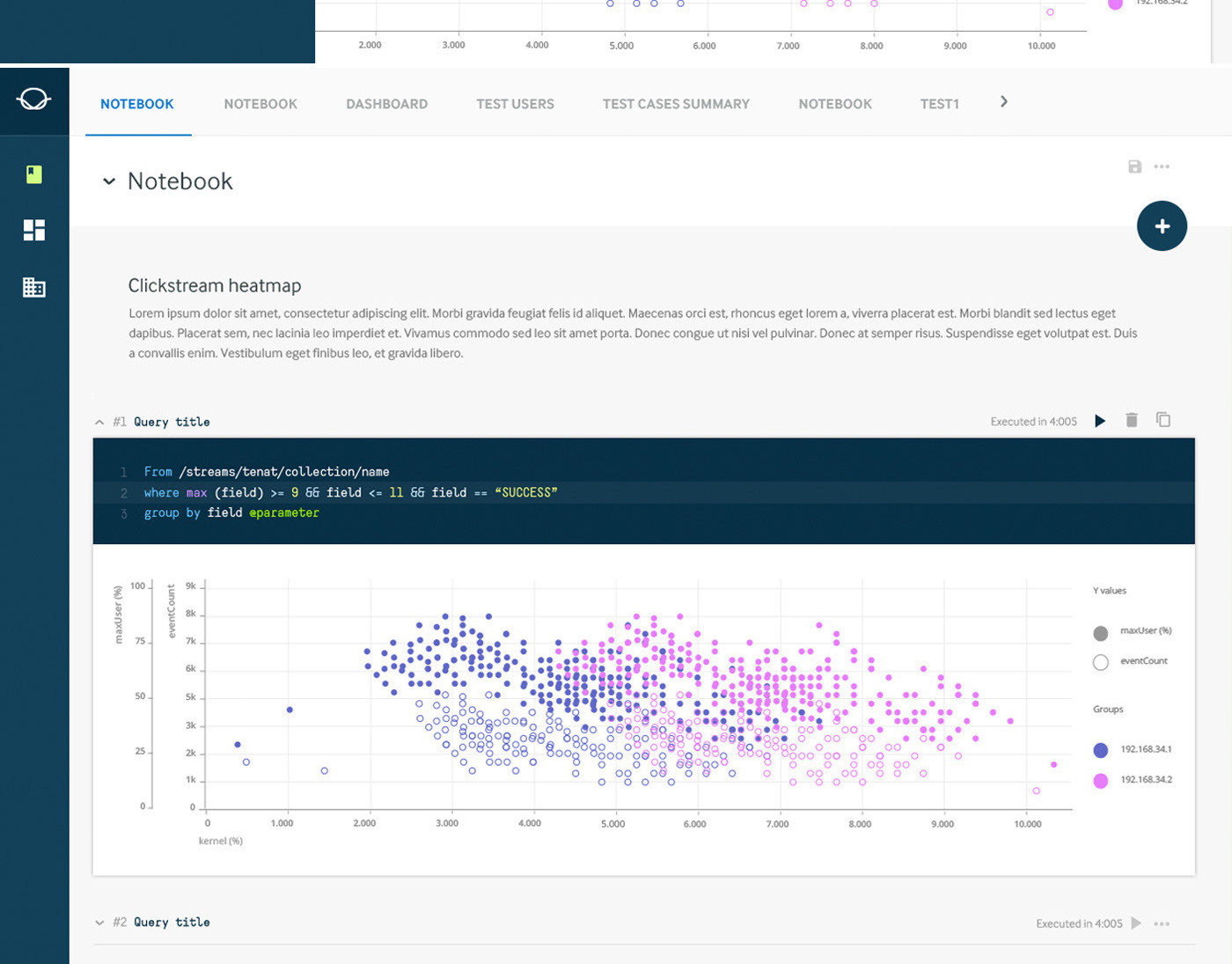This screenshot has height=964, width=1232.
Task: Open the dashboard grid icon in sidebar
Action: (x=34, y=231)
